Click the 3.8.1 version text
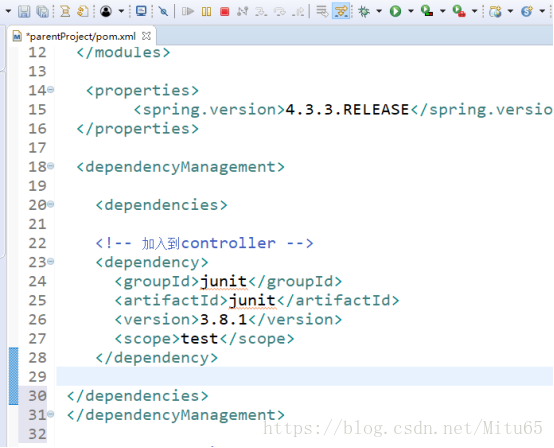The width and height of the screenshot is (554, 448). 223,320
